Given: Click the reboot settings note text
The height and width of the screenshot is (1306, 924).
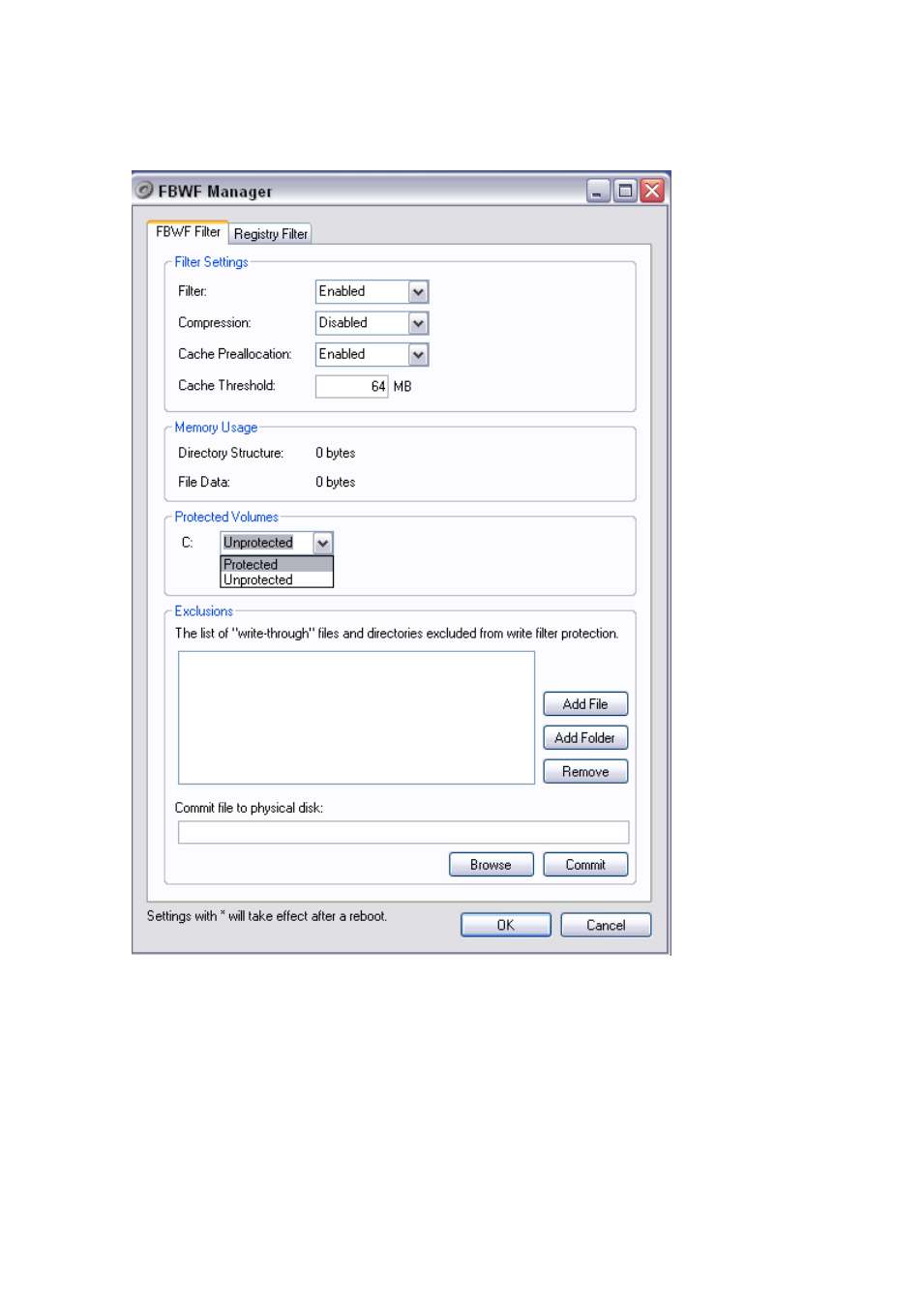Looking at the screenshot, I should (267, 916).
